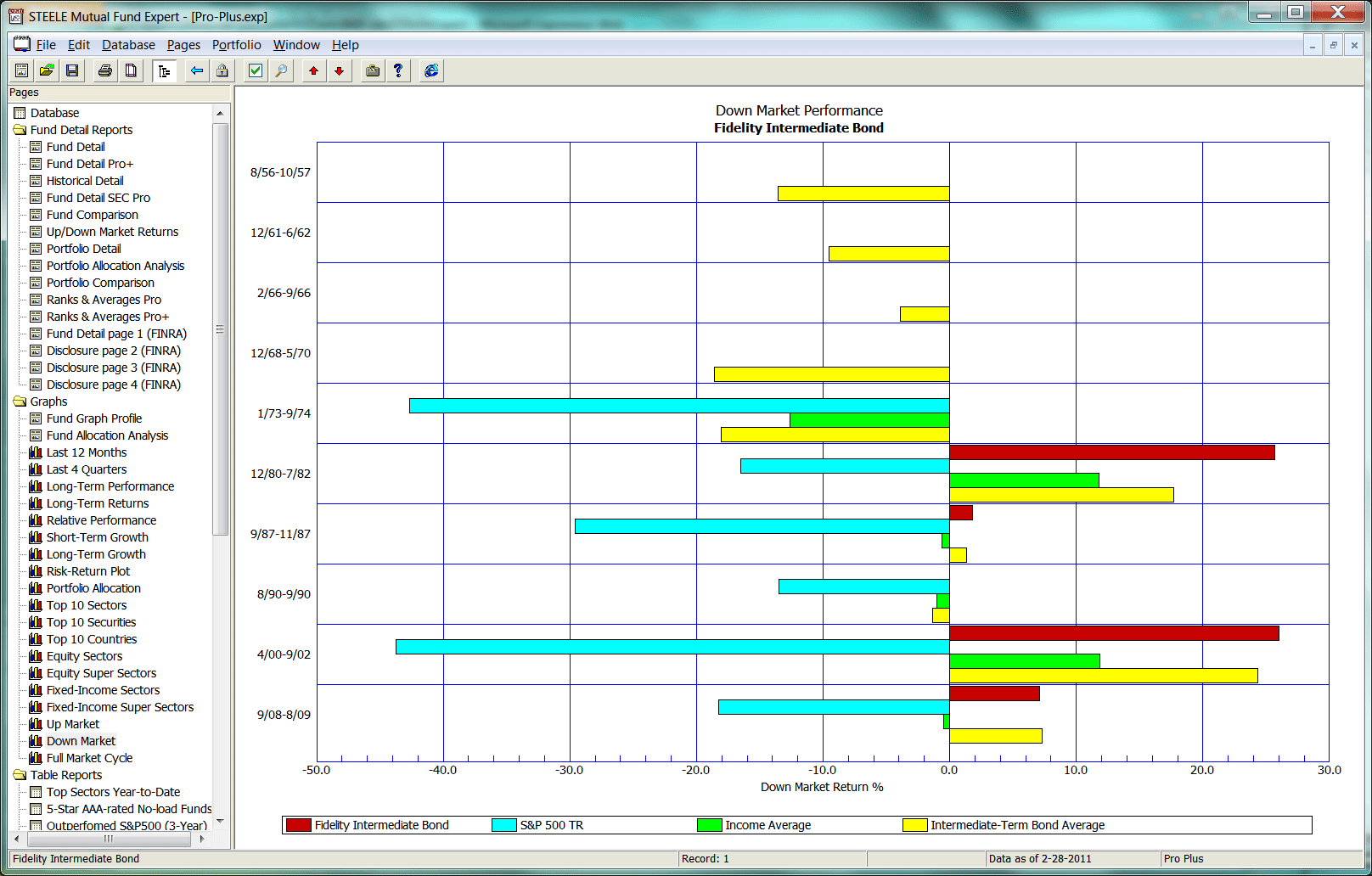
Task: Open the Fund Detail report page
Action: coord(76,147)
